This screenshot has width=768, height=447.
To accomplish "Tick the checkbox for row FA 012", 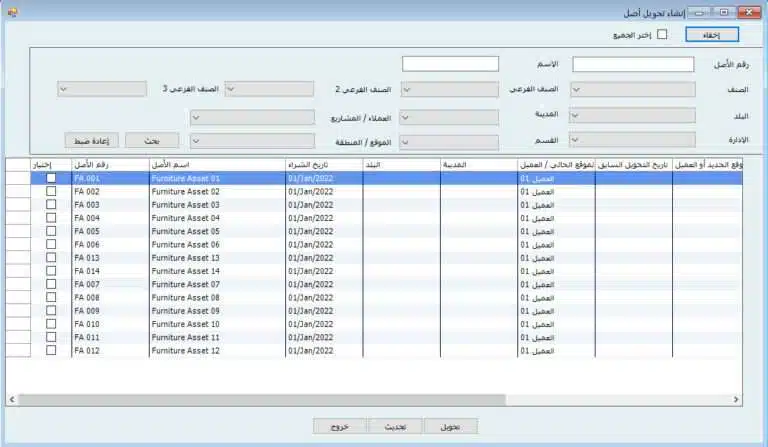I will pyautogui.click(x=51, y=351).
